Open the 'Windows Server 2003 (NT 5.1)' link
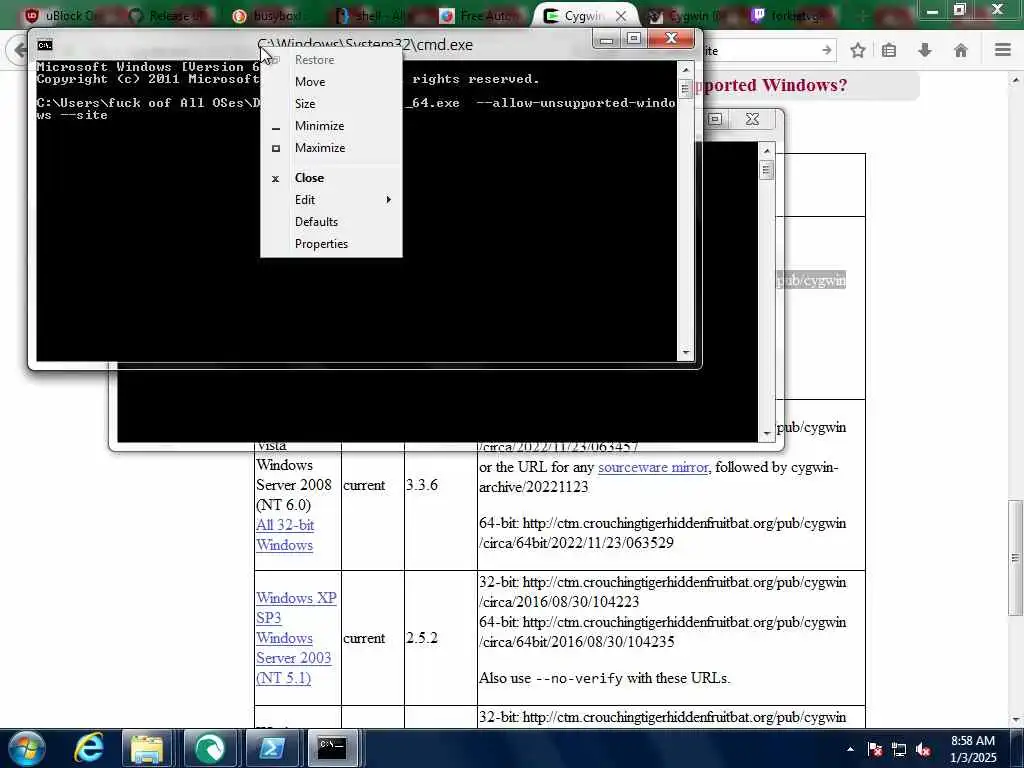 point(293,658)
